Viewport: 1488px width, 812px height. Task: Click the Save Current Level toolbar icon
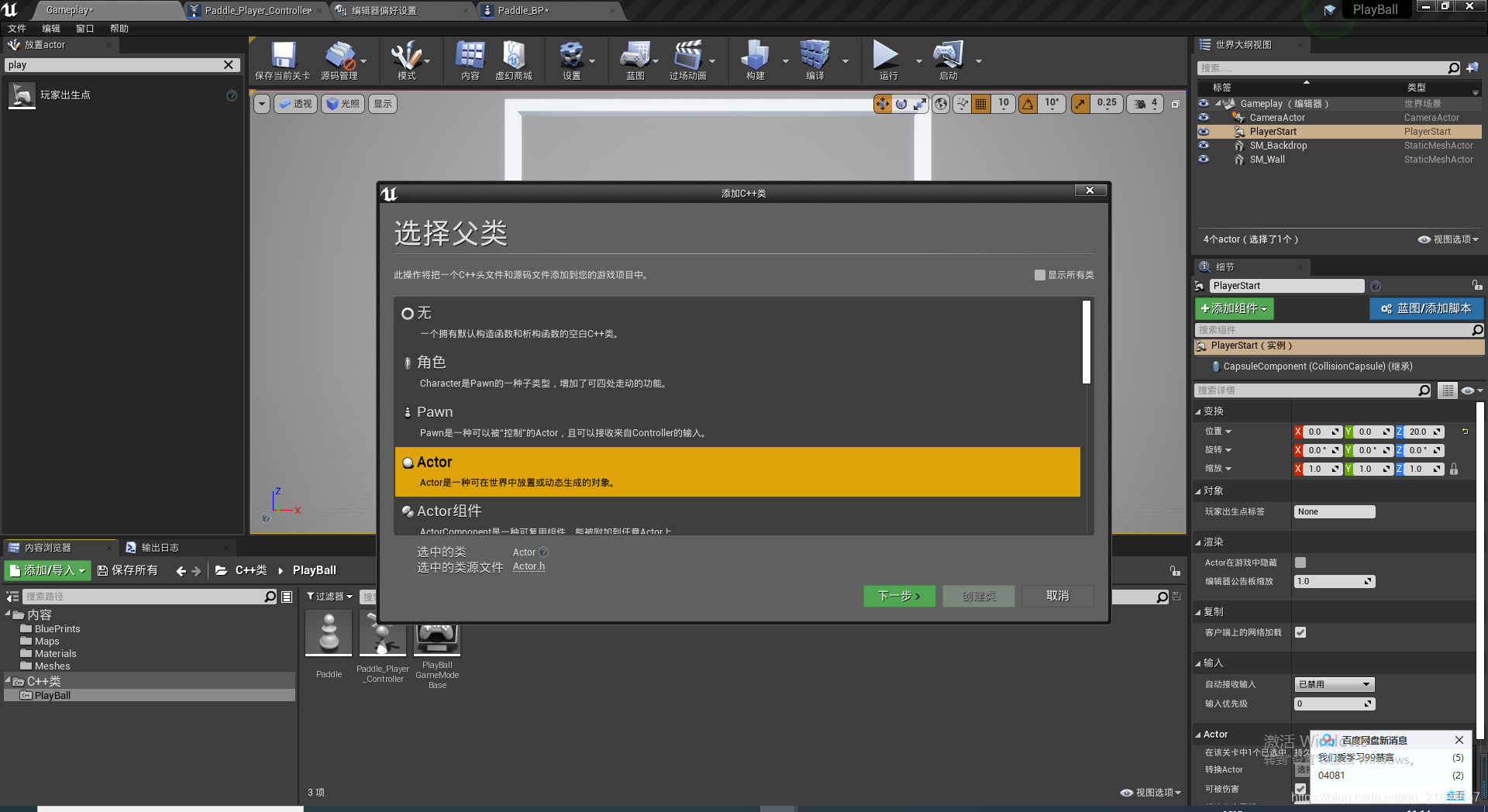coord(283,57)
